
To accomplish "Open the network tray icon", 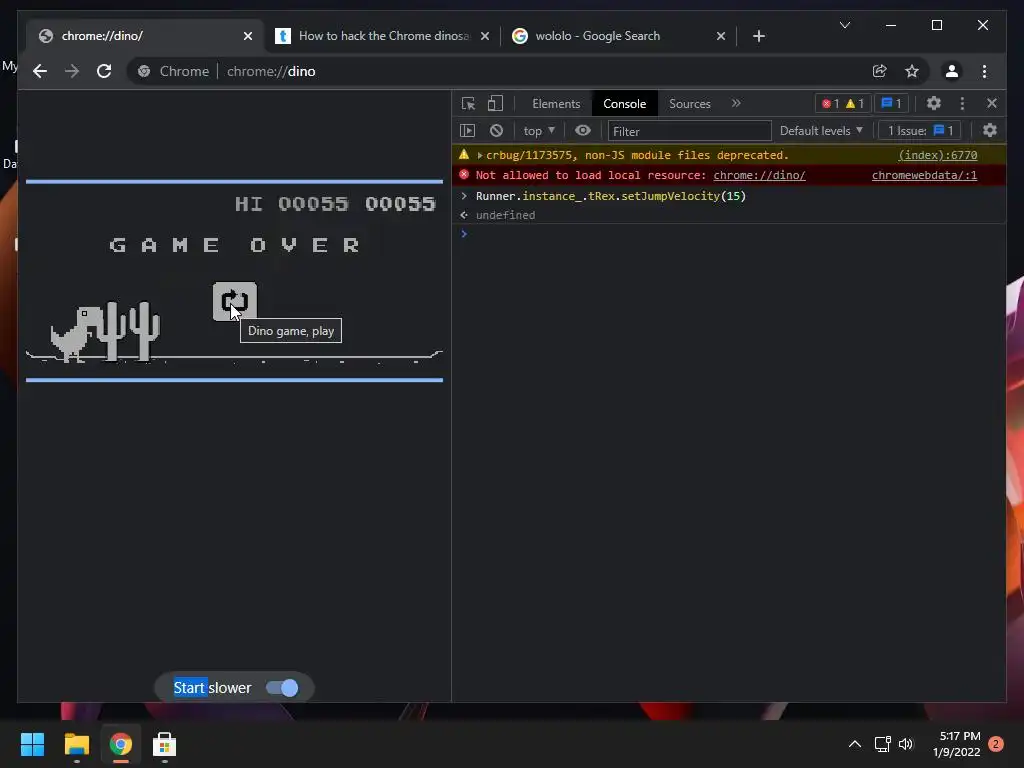I will click(882, 744).
